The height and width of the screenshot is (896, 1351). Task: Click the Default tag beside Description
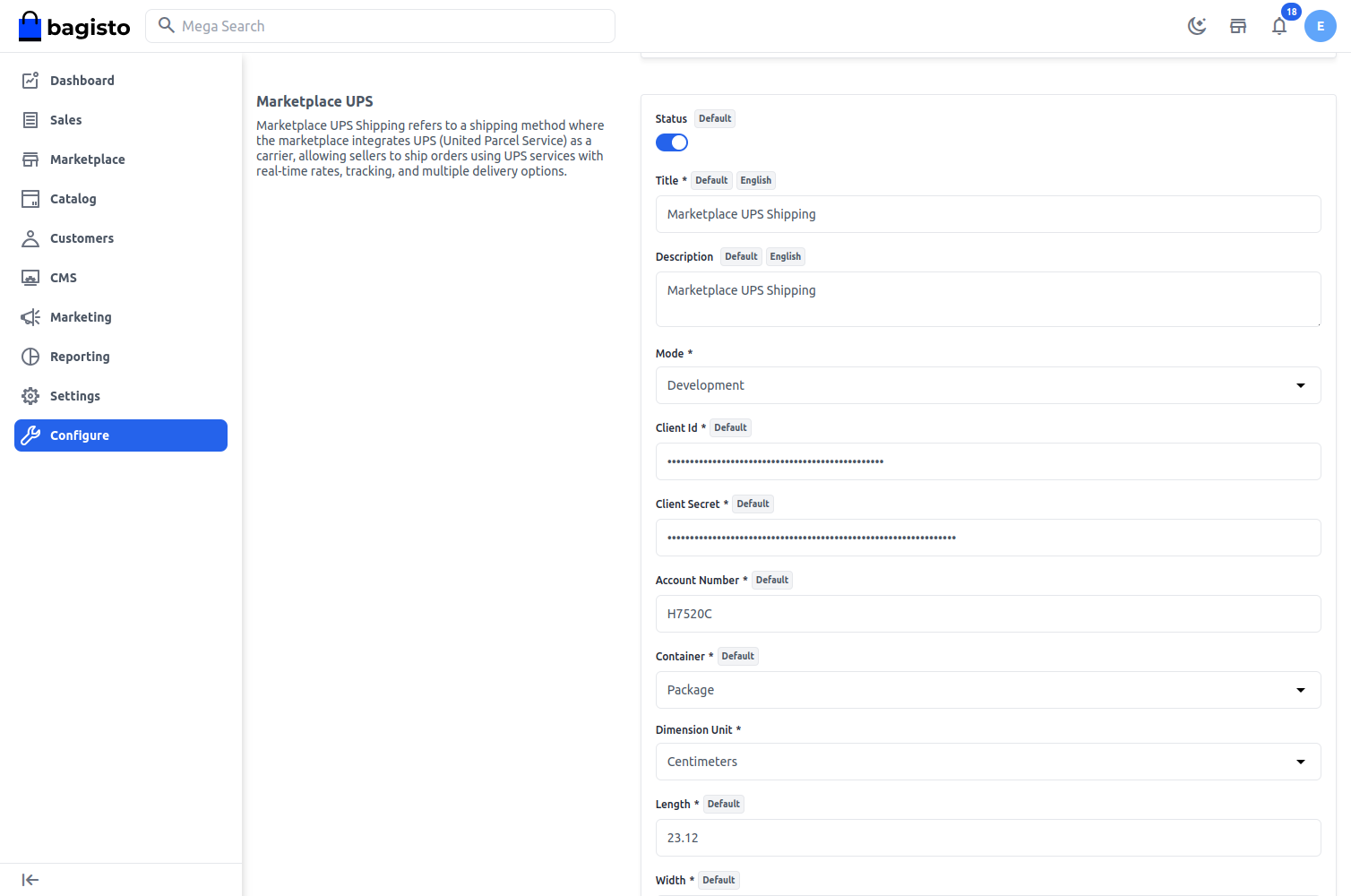pos(741,256)
